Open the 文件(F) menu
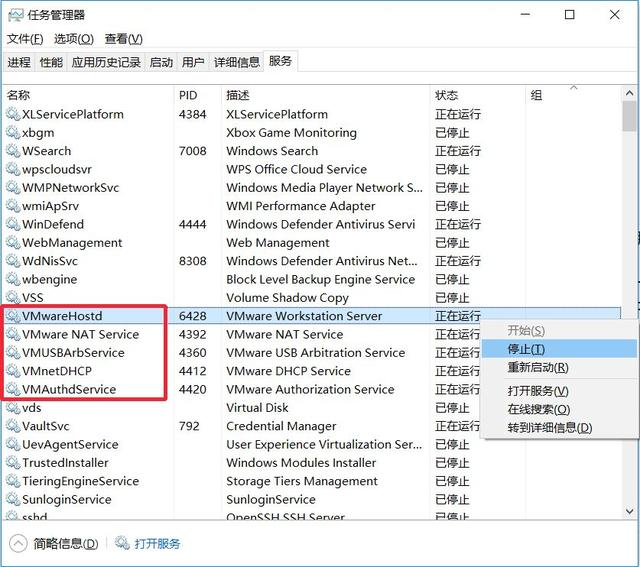640x567 pixels. (x=25, y=39)
